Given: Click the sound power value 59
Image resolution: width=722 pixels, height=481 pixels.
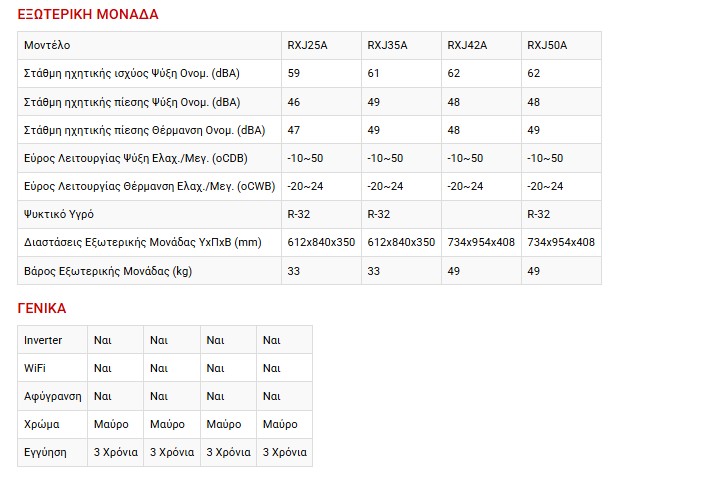Looking at the screenshot, I should click(294, 74).
